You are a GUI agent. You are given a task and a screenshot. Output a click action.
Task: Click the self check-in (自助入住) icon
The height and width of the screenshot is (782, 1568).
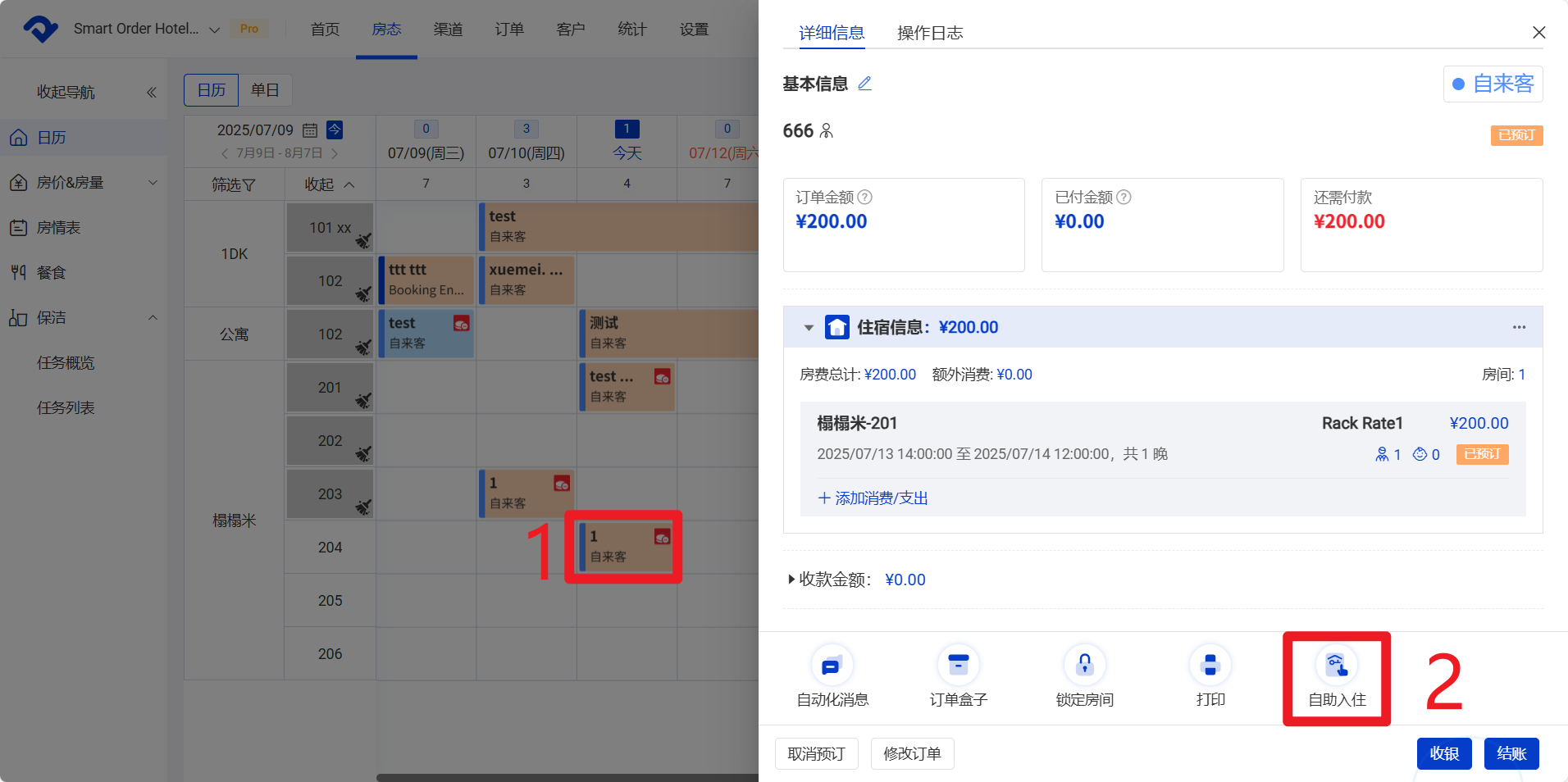(x=1336, y=666)
